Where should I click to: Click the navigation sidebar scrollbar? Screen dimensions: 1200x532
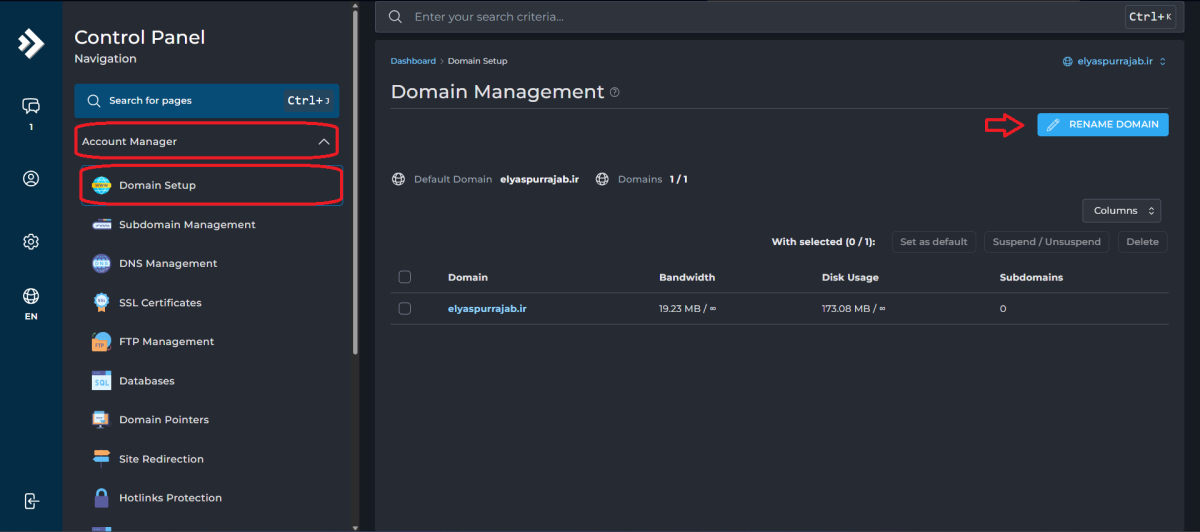[355, 180]
